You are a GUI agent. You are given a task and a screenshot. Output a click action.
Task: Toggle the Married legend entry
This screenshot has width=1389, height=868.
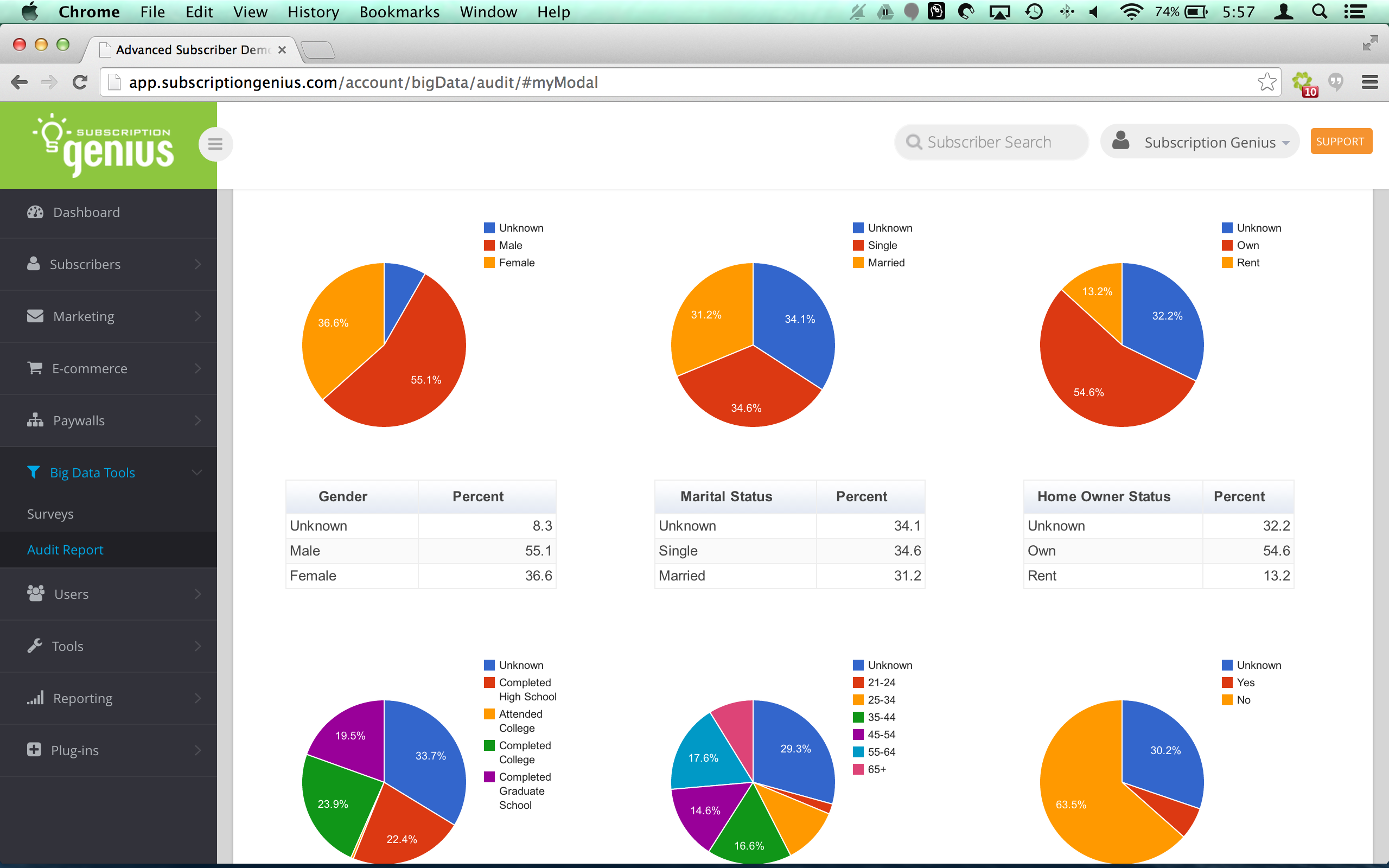[x=879, y=263]
